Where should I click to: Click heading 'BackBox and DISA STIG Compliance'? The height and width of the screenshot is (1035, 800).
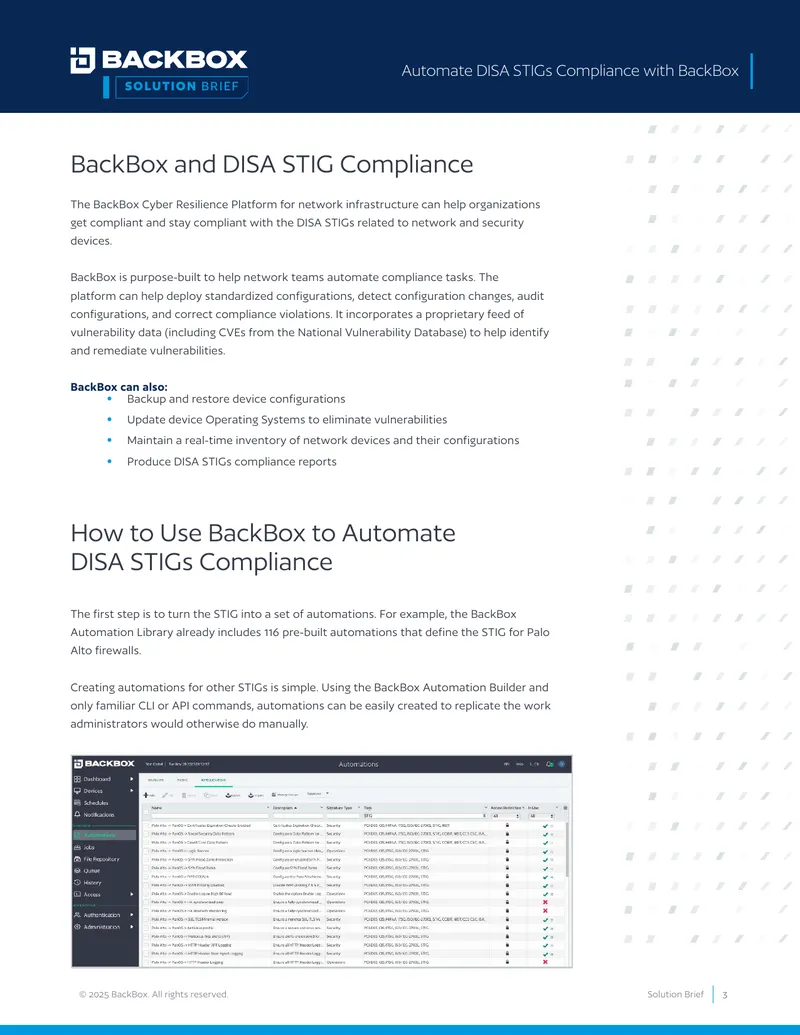[x=271, y=164]
